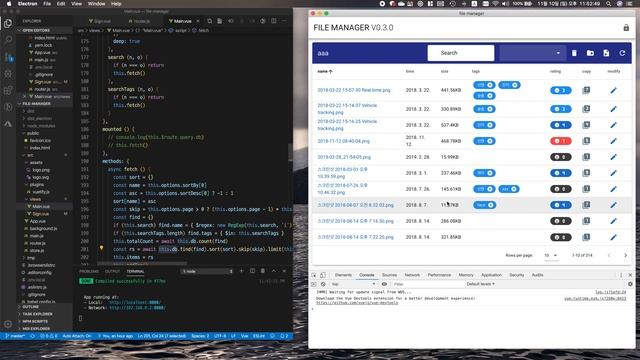This screenshot has width=640, height=360.
Task: Open the Manage gear at activity bar bottom
Action: pyautogui.click(x=8, y=324)
